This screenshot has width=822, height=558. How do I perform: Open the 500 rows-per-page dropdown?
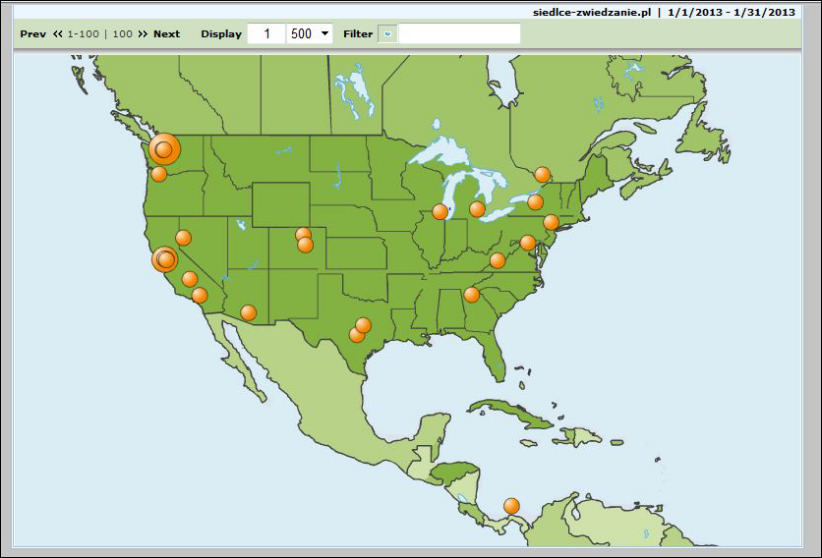point(309,34)
